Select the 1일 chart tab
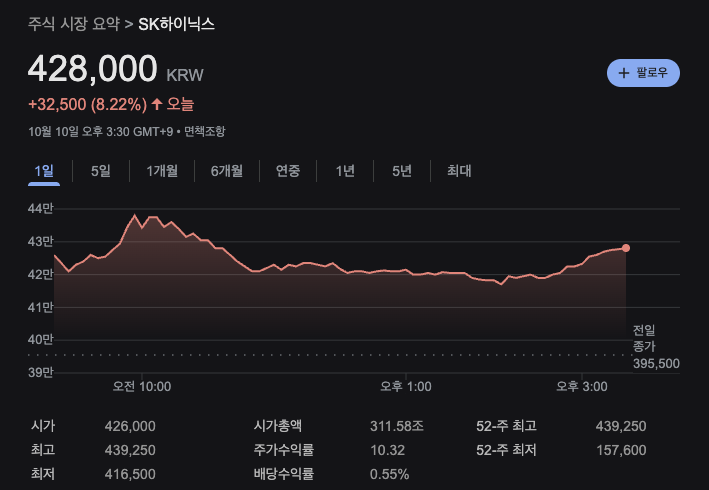709x490 pixels. [44, 171]
